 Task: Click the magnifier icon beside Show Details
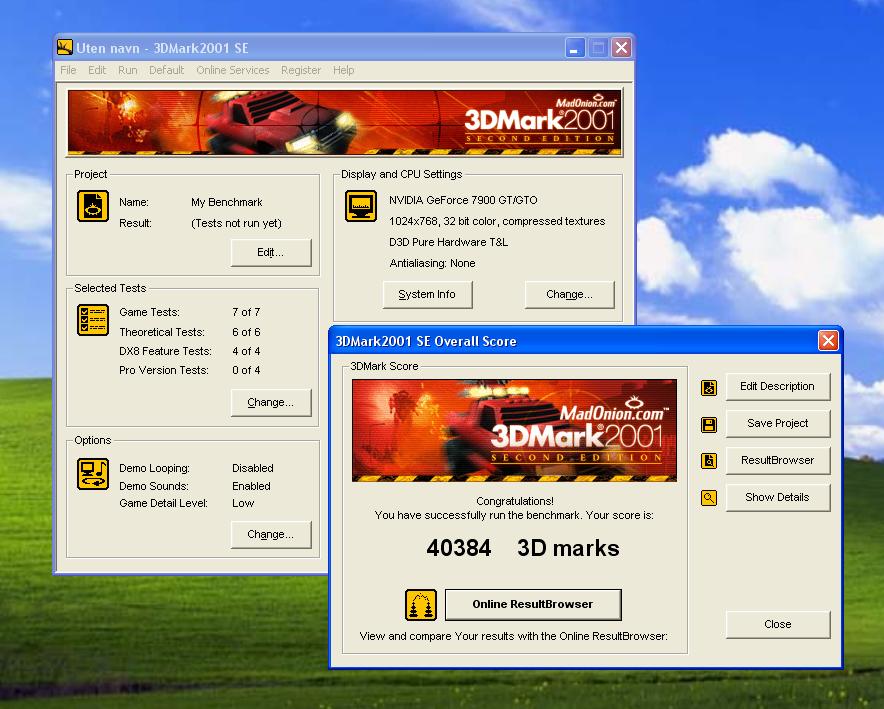coord(709,498)
